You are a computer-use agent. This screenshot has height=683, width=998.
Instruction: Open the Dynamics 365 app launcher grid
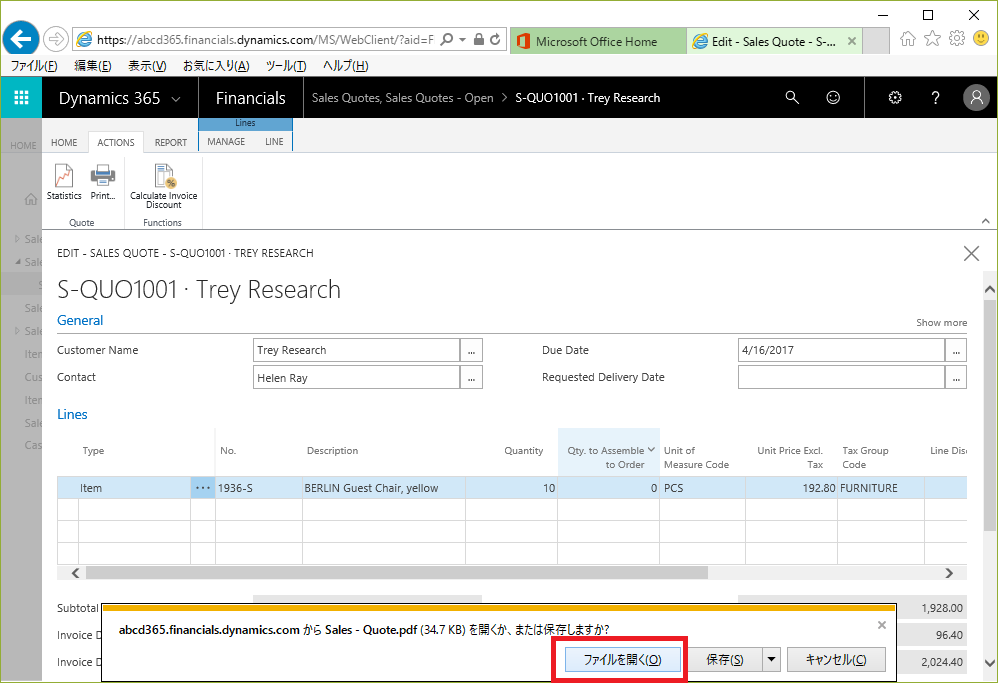tap(21, 97)
